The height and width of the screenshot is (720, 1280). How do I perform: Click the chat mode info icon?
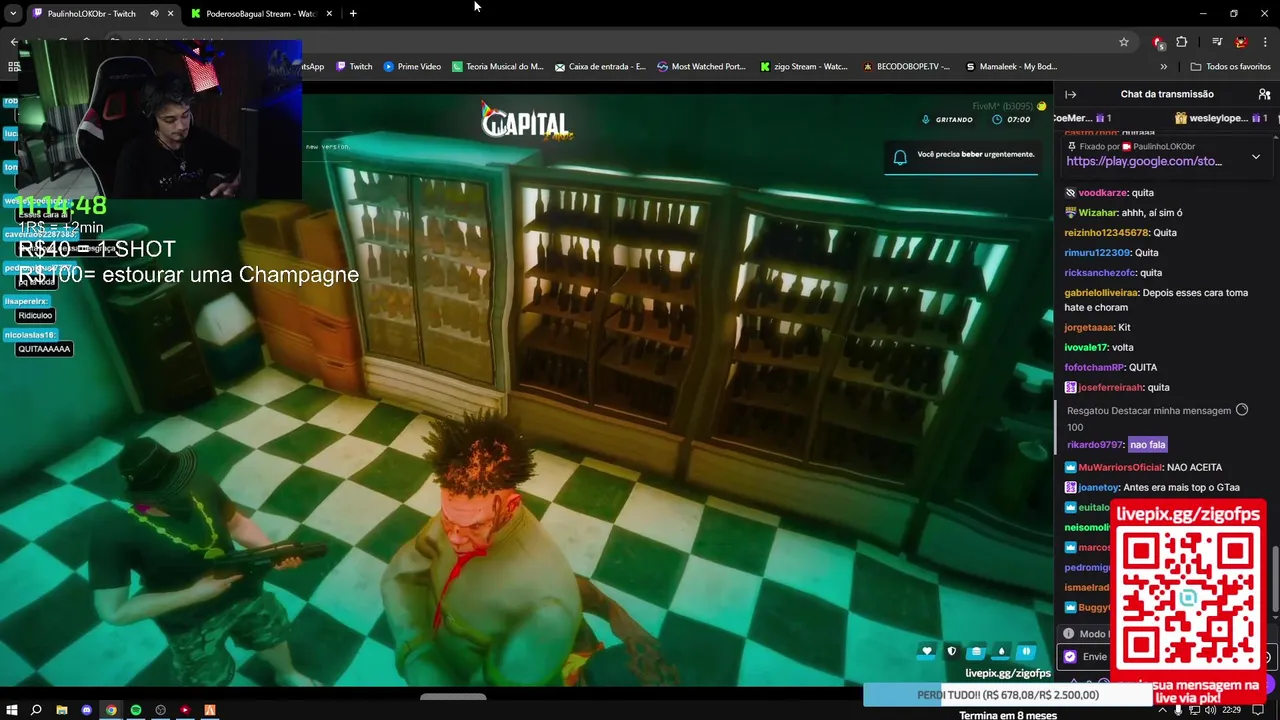point(1068,633)
